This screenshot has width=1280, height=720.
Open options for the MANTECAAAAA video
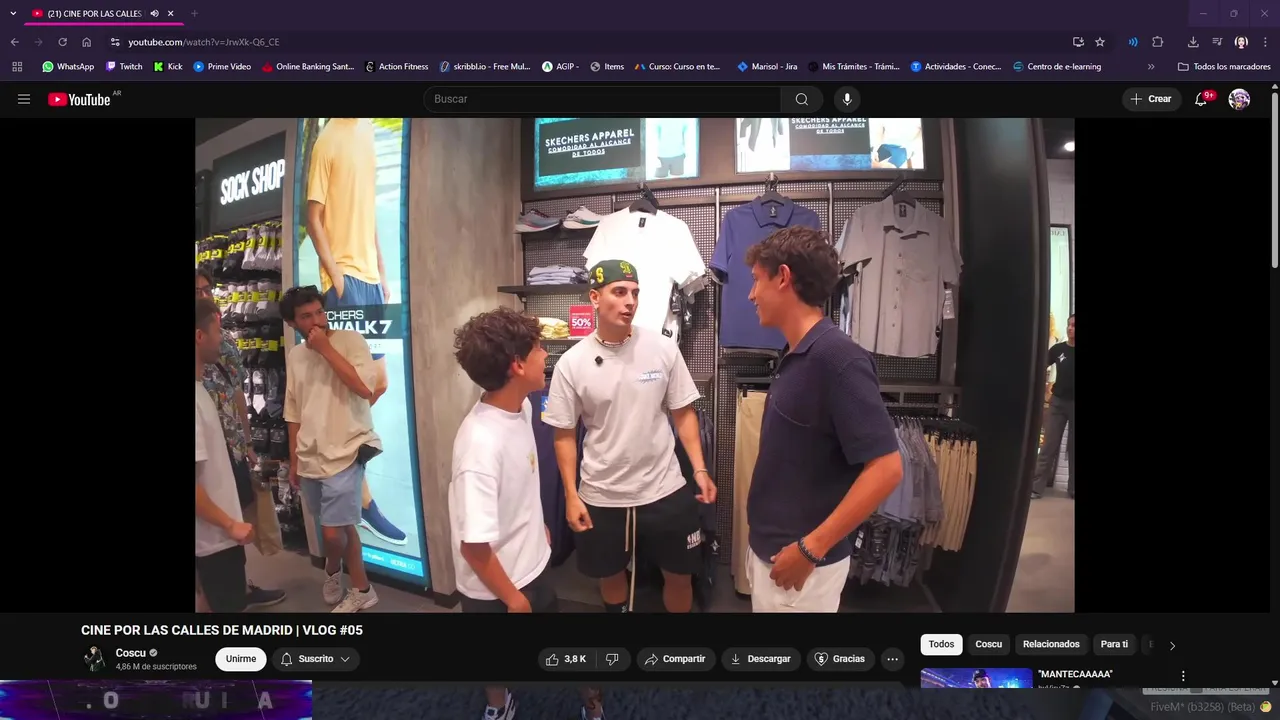point(1183,676)
